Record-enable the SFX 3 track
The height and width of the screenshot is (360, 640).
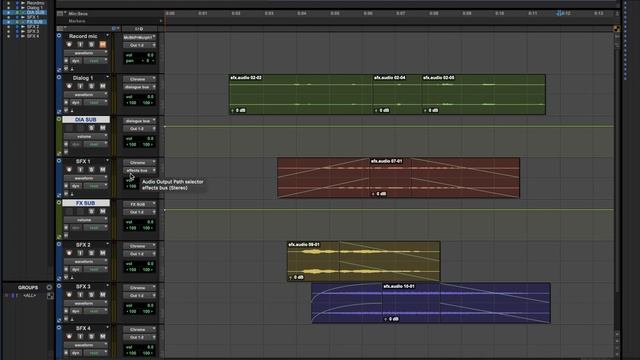pos(69,295)
